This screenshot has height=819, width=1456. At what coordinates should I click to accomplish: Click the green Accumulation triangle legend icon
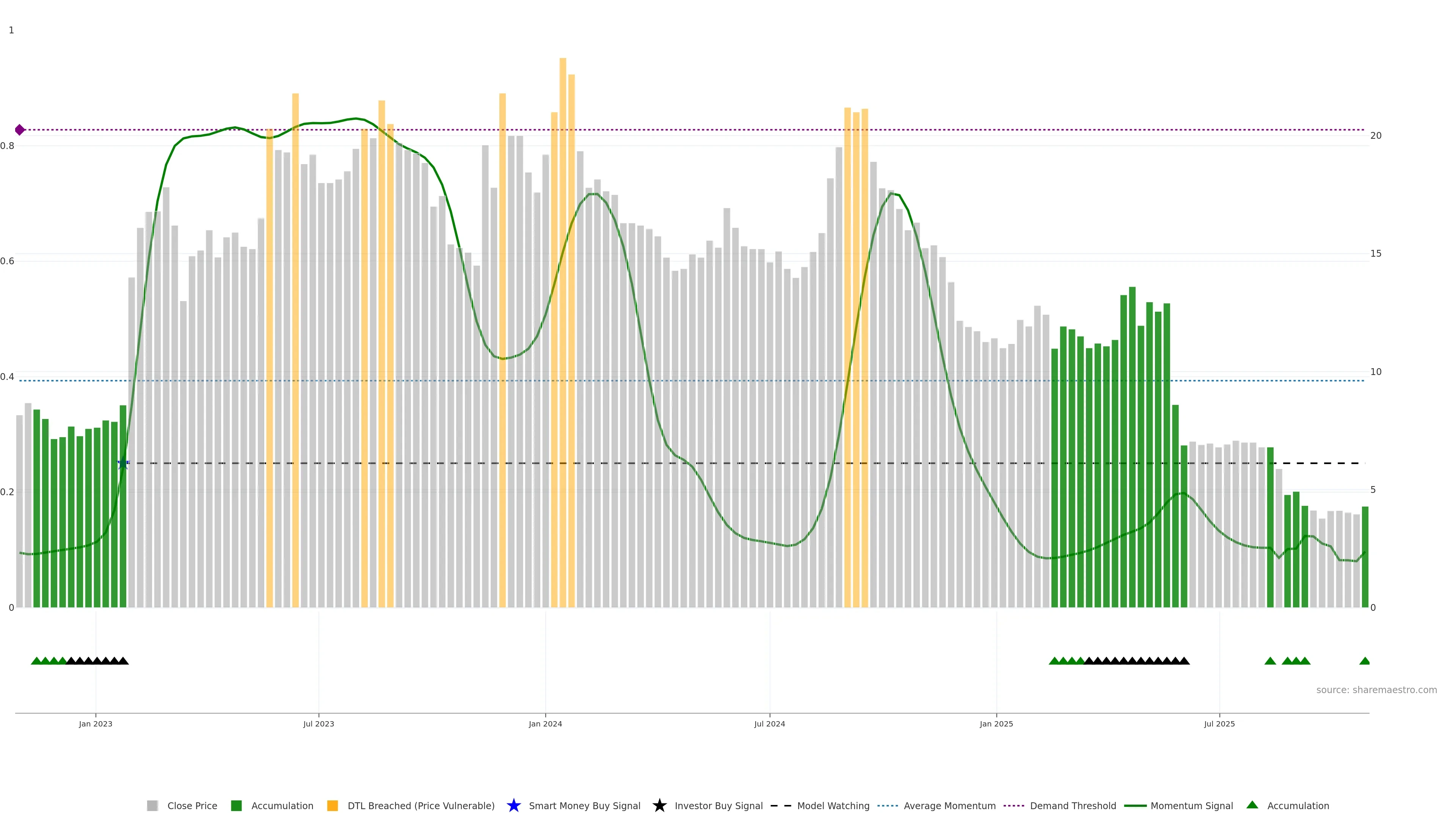point(1252,805)
